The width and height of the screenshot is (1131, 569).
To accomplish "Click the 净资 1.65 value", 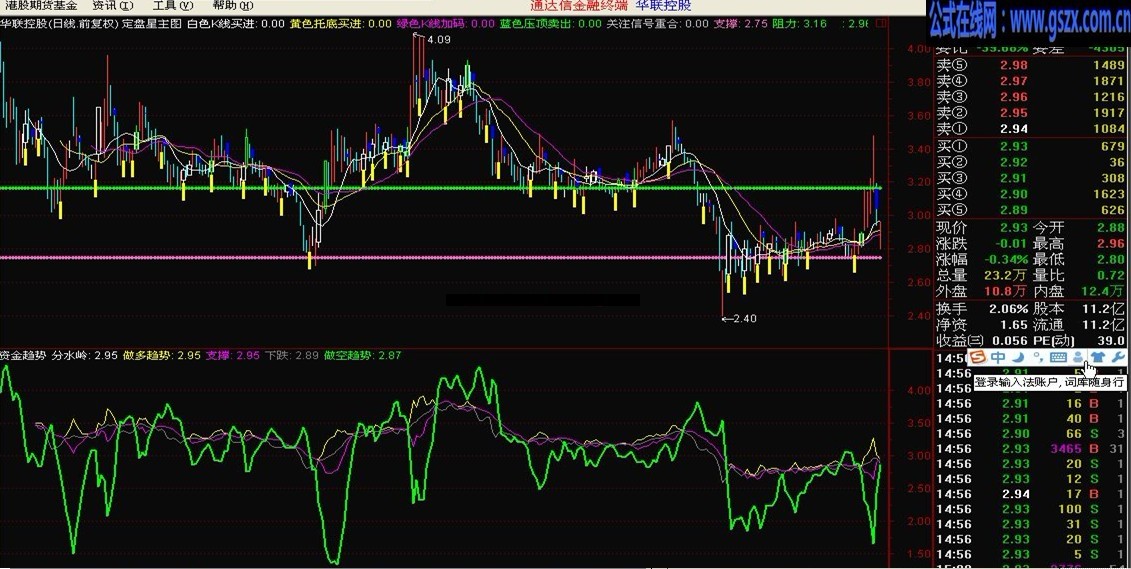I will (1014, 325).
